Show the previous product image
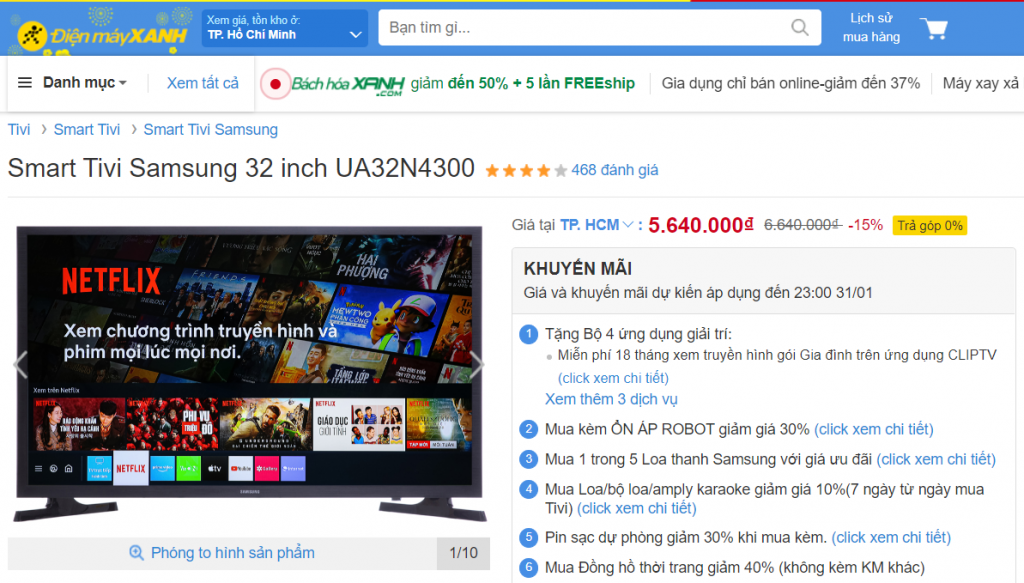 click(x=21, y=364)
